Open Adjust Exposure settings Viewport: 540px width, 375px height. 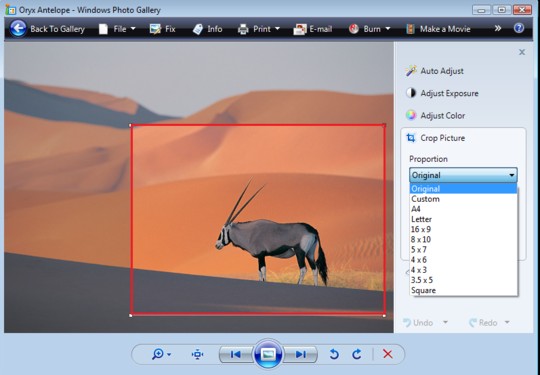click(x=442, y=93)
